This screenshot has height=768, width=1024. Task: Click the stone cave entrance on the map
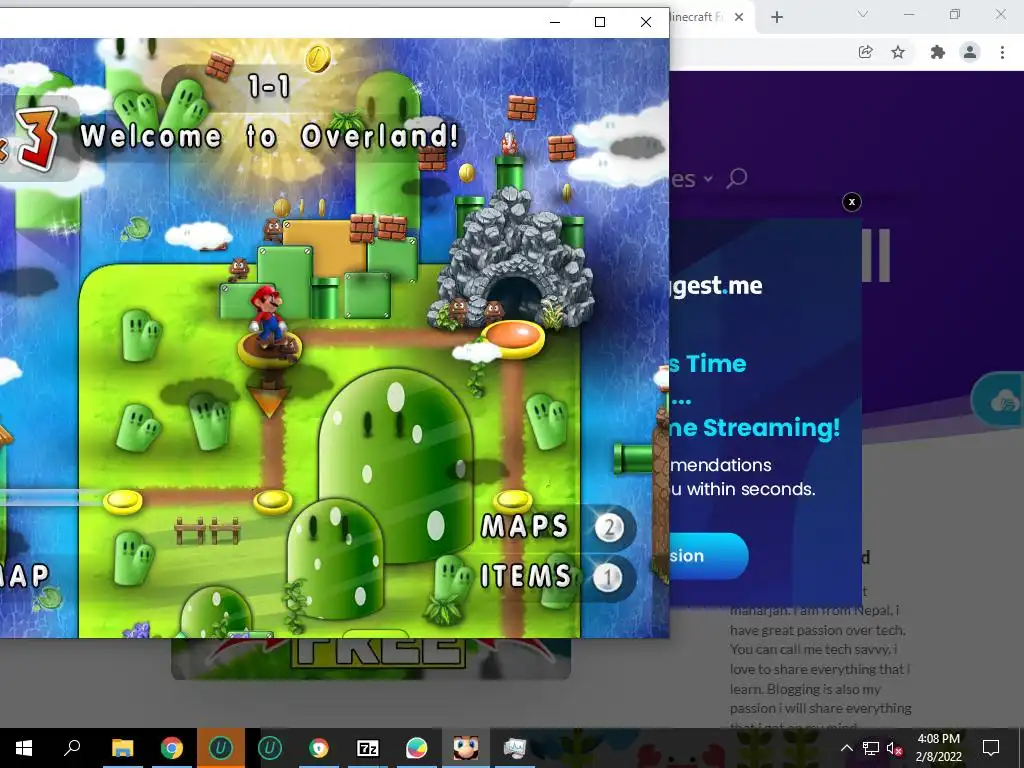tap(514, 296)
